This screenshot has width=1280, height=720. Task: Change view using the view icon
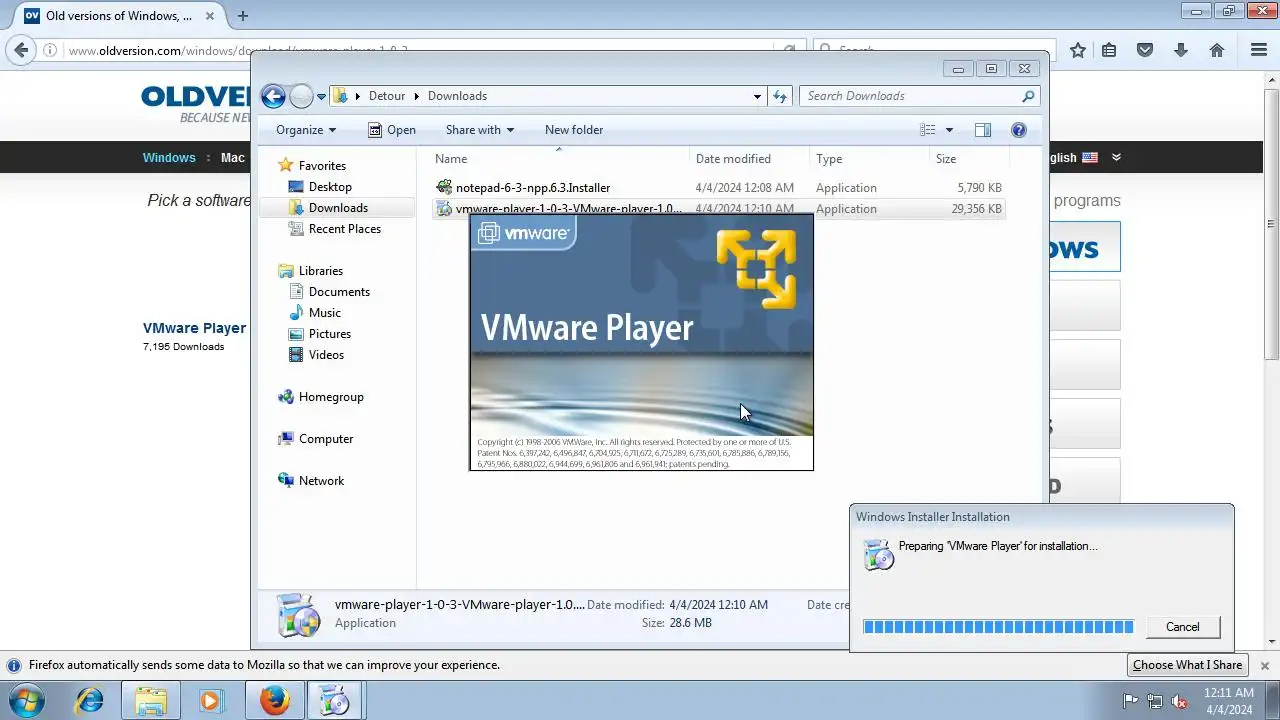[x=928, y=130]
